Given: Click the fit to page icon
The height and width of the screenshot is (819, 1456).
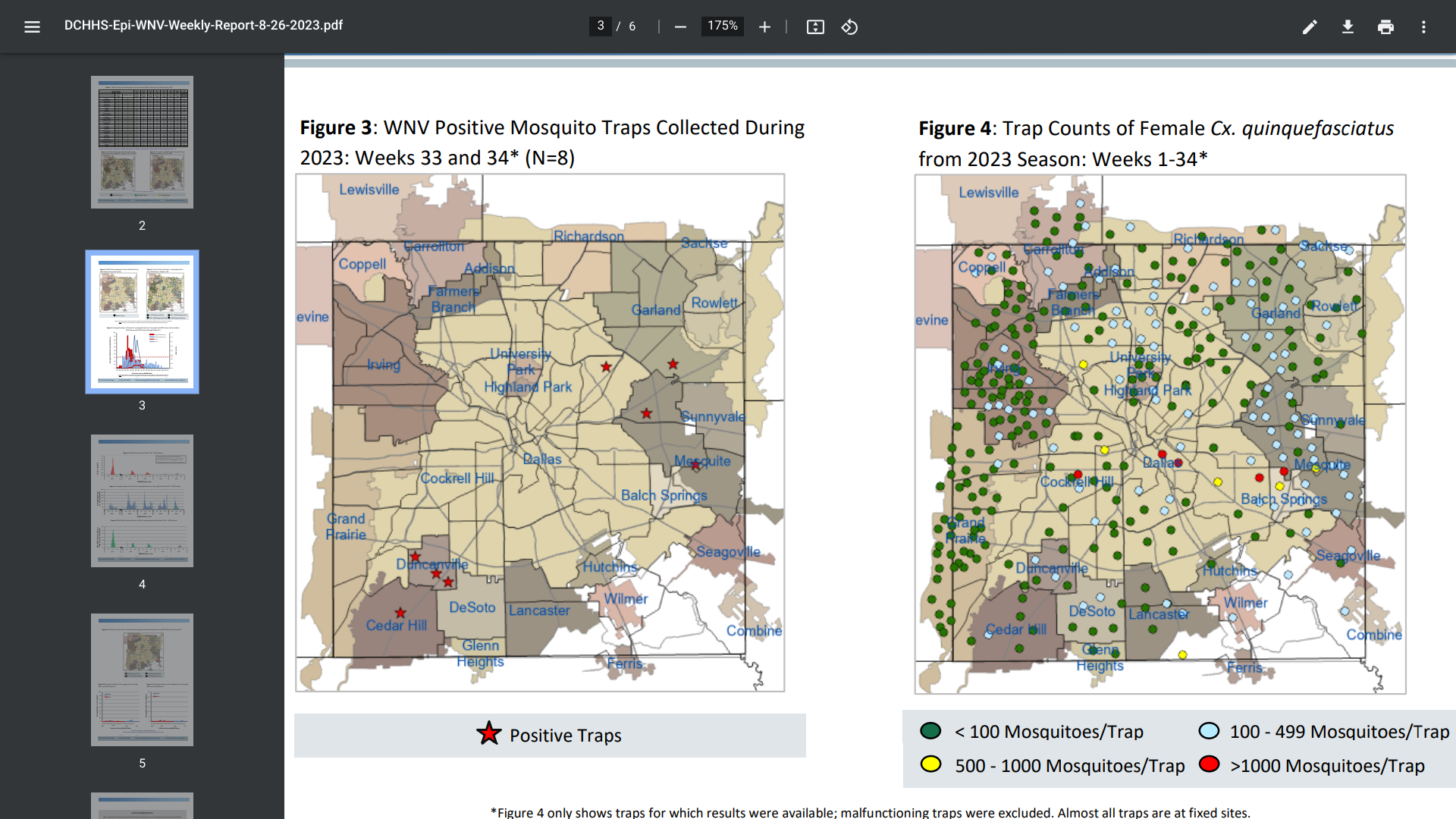Looking at the screenshot, I should coord(815,27).
